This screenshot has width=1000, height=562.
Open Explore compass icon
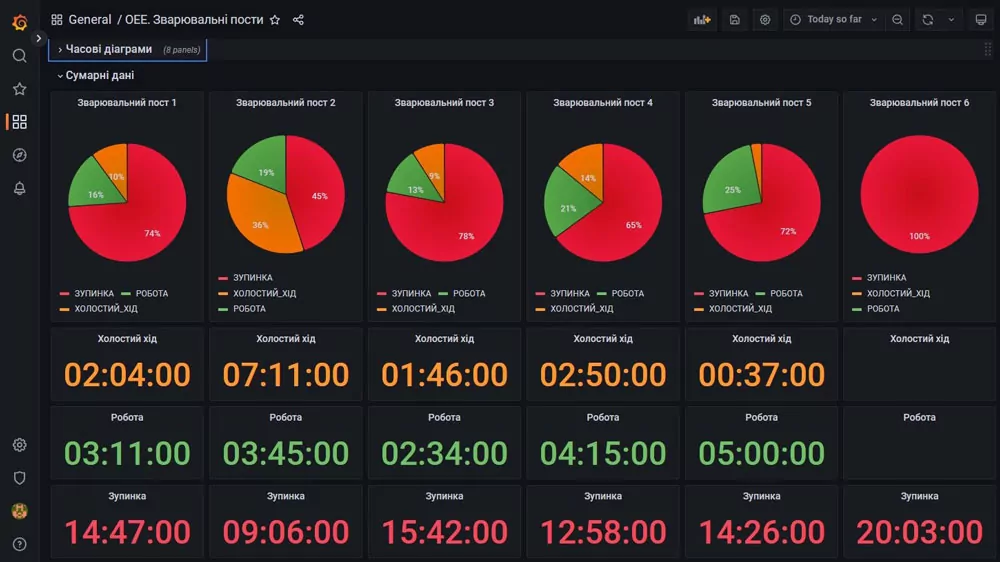pos(20,155)
